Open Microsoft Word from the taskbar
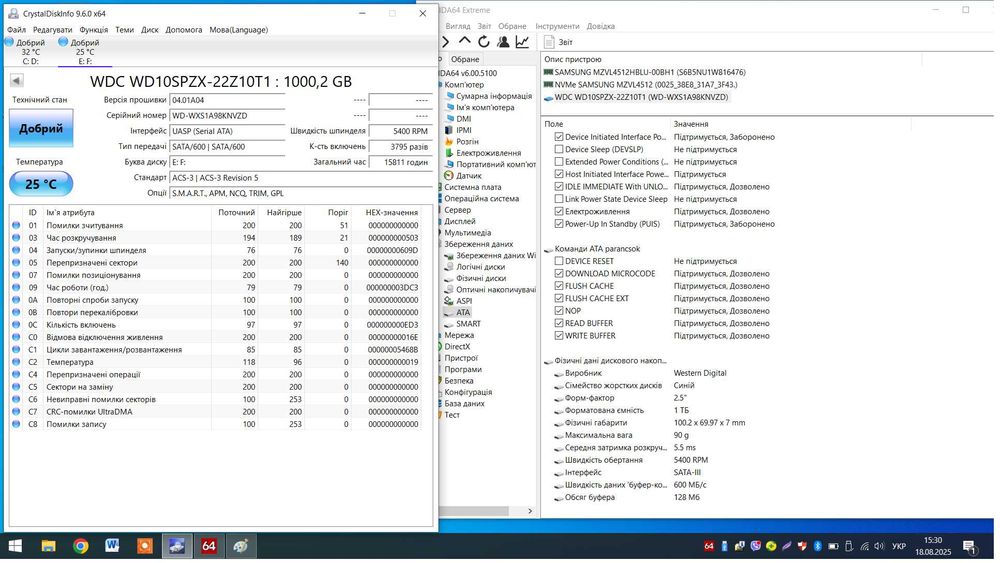This screenshot has width=1000, height=563. pyautogui.click(x=112, y=546)
